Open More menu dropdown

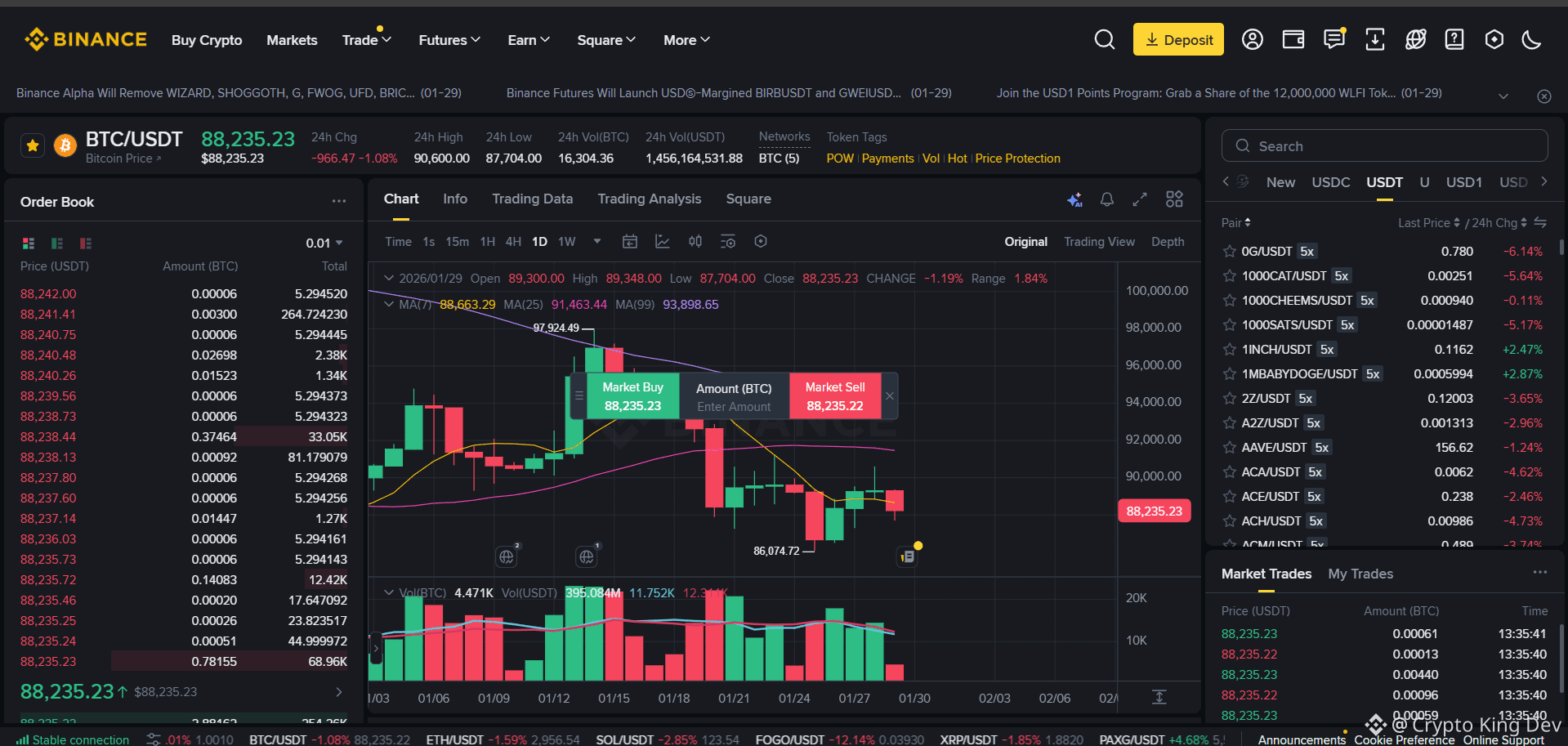coord(686,40)
